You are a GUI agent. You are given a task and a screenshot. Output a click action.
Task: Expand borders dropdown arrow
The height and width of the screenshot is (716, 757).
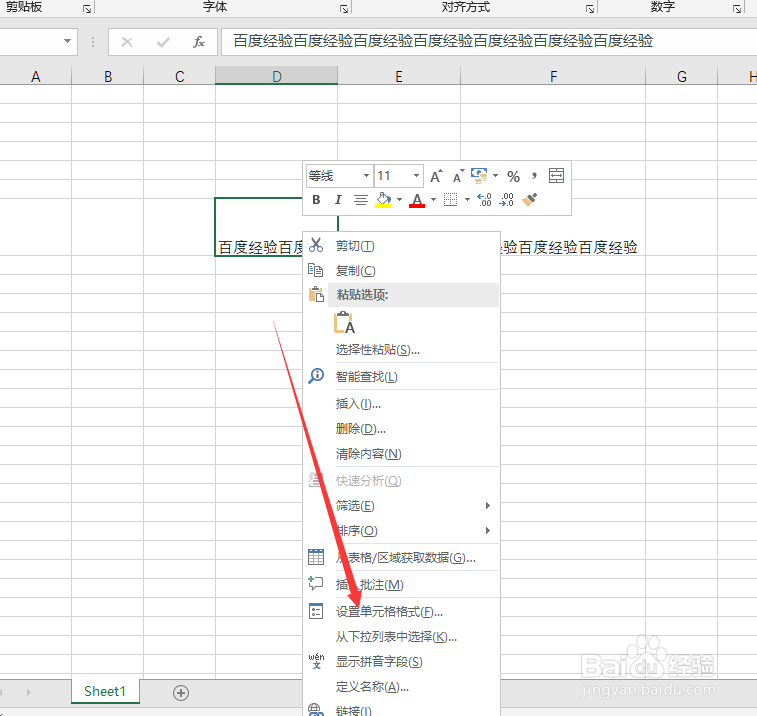point(467,199)
